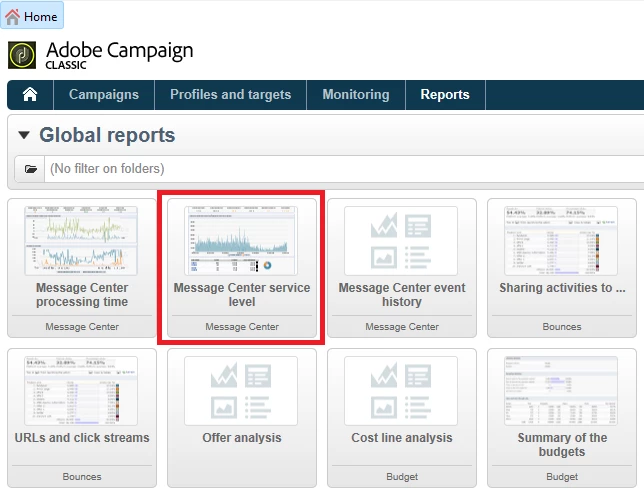This screenshot has height=499, width=644.
Task: Click Budget label under Summary of the budgets
Action: pos(562,476)
